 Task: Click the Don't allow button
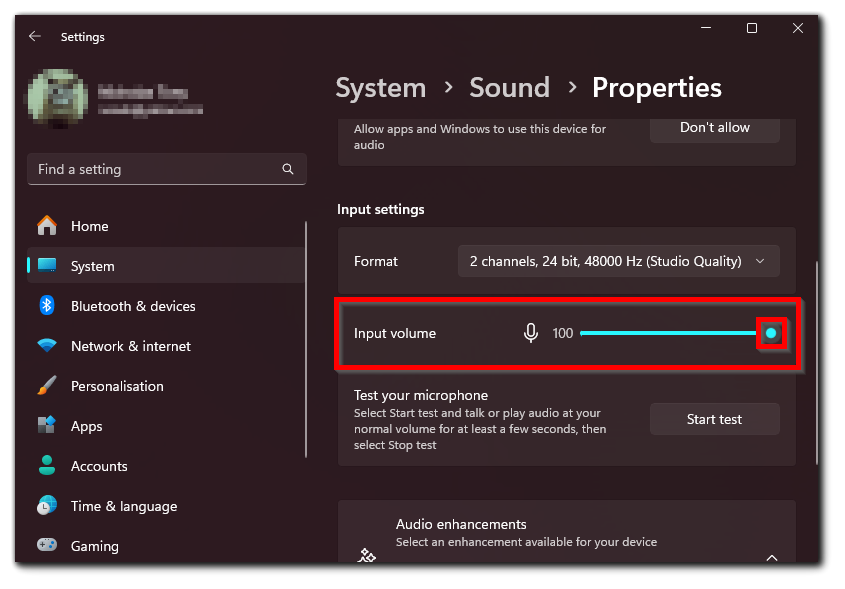pos(714,128)
